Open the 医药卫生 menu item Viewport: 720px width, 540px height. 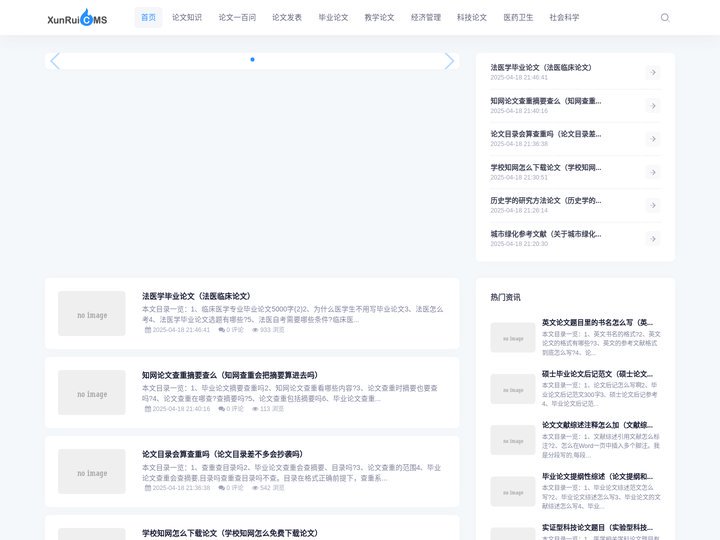click(x=518, y=17)
